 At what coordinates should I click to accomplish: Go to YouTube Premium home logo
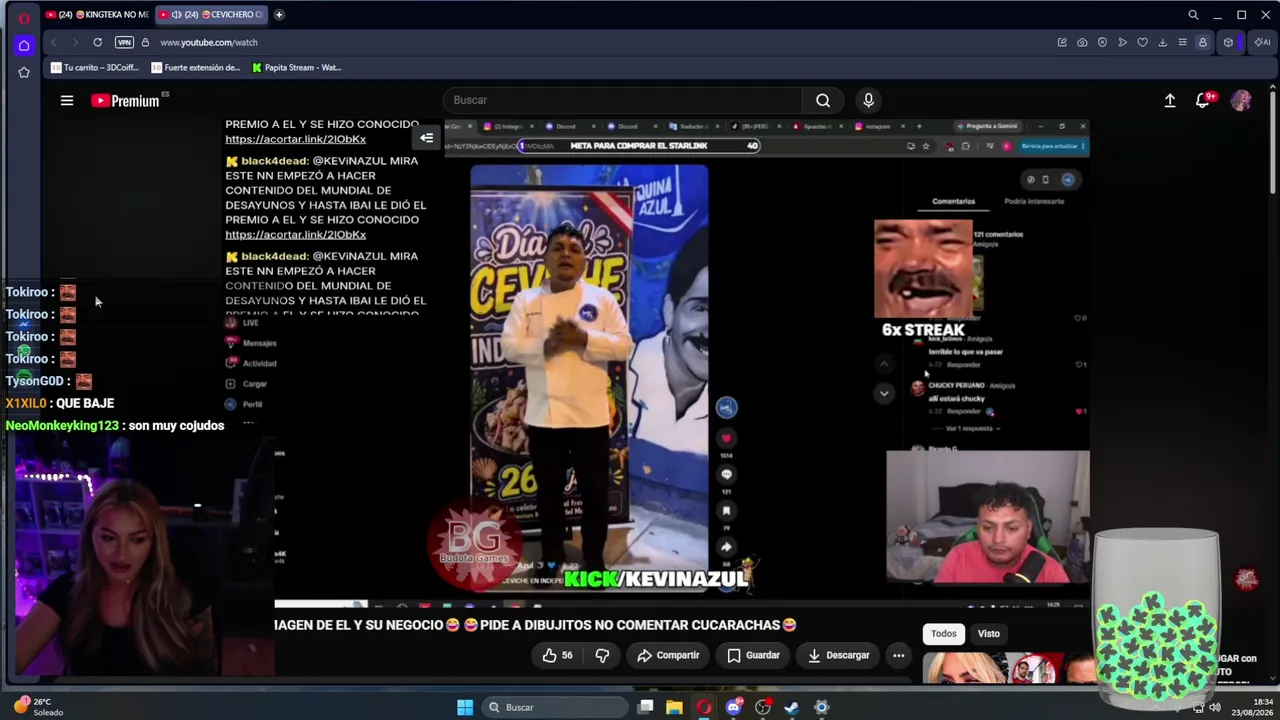pyautogui.click(x=125, y=100)
